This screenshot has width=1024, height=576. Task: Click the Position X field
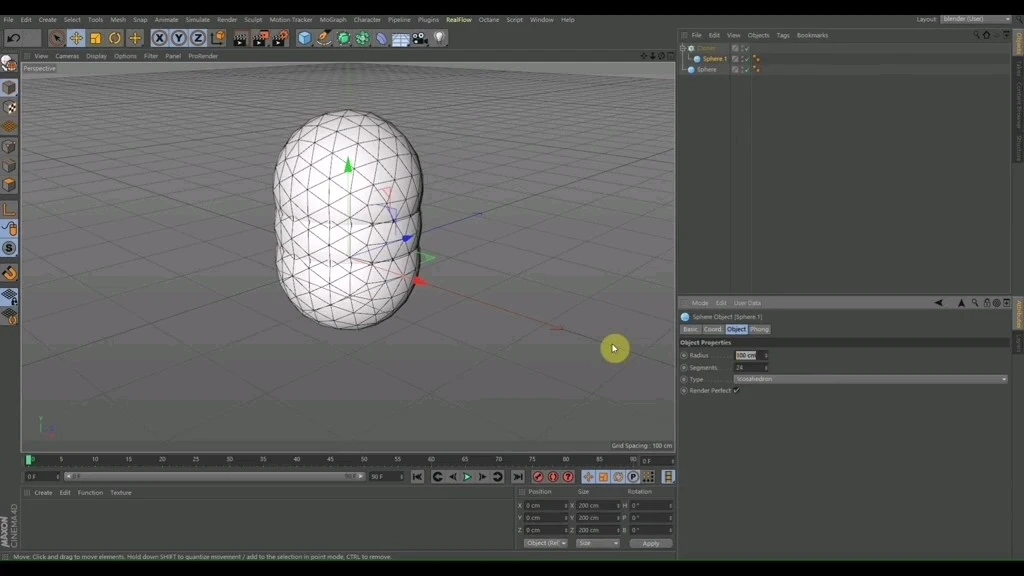[x=545, y=505]
